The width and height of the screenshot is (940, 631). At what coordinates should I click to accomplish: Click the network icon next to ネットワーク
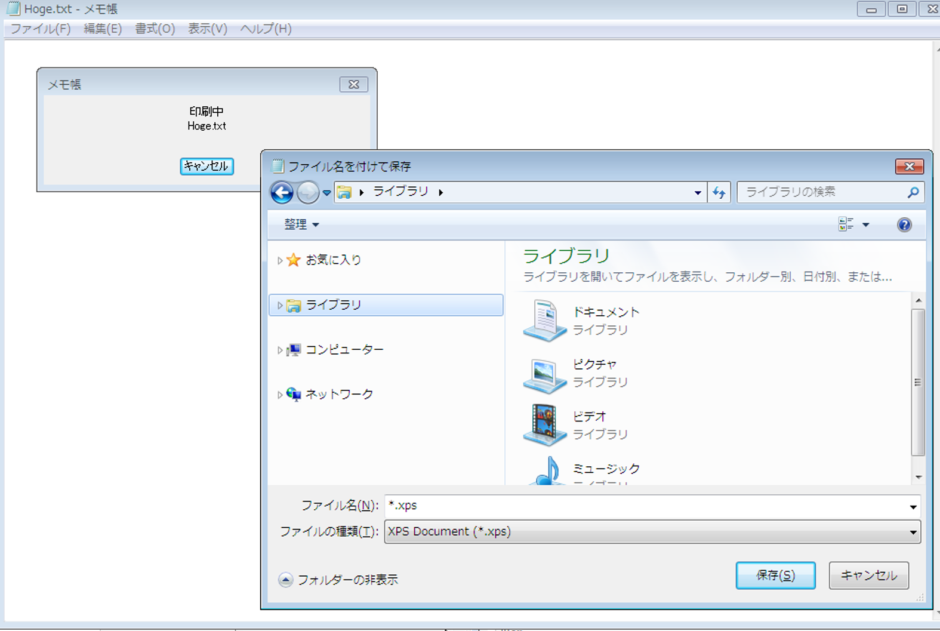(x=293, y=394)
